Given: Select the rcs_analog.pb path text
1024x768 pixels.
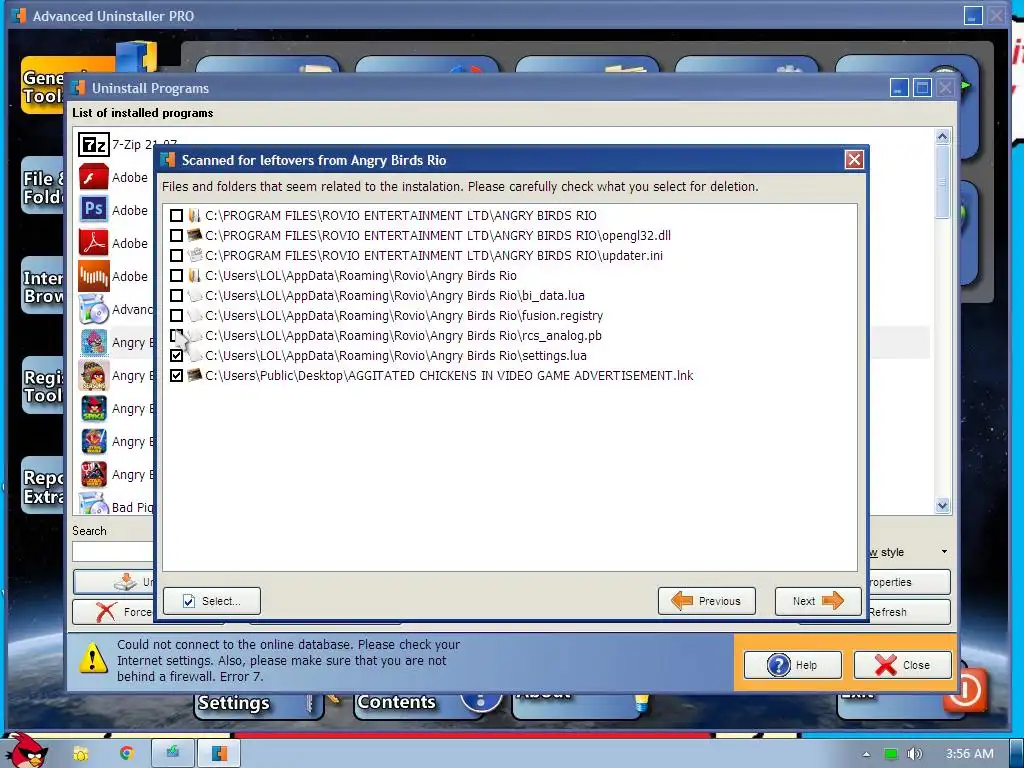Looking at the screenshot, I should click(403, 336).
